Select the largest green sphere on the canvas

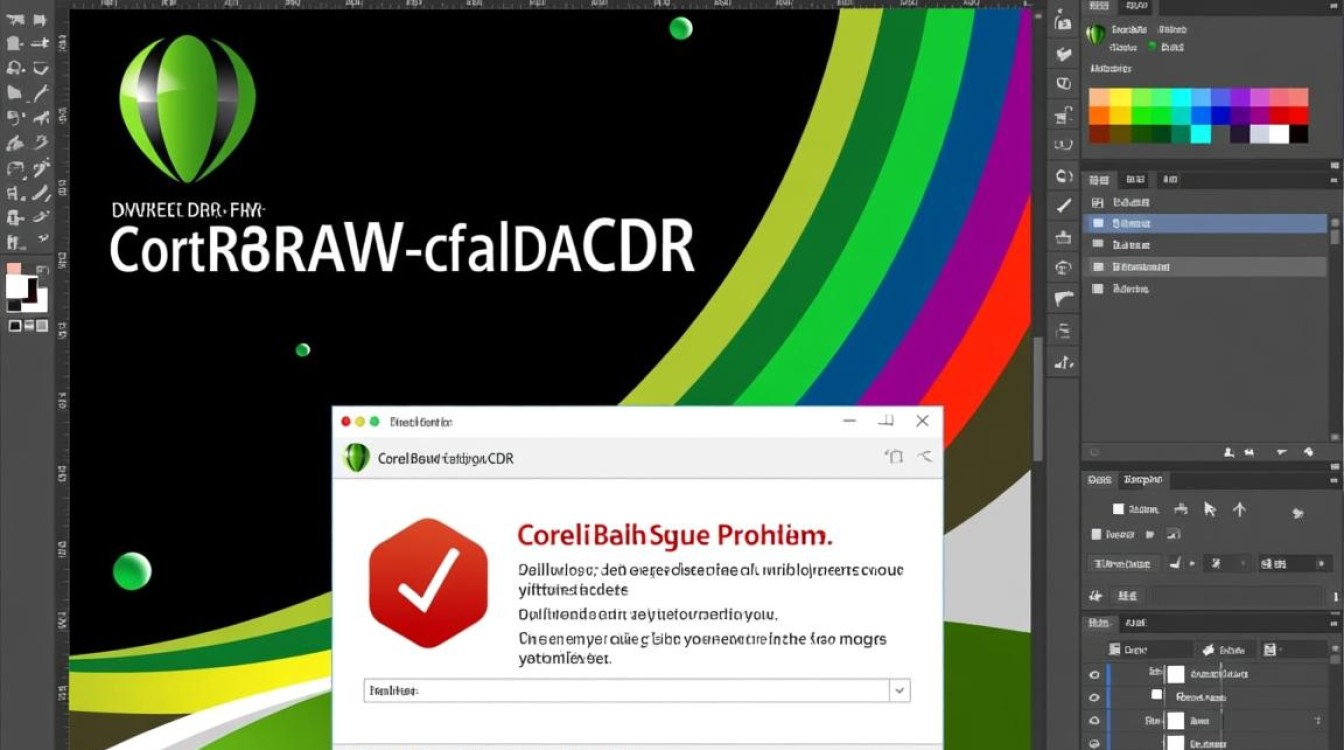click(132, 571)
